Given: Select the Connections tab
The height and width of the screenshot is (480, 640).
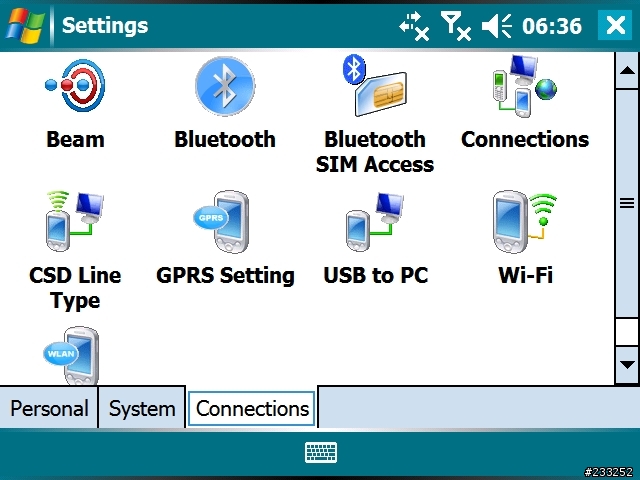Looking at the screenshot, I should pyautogui.click(x=252, y=408).
